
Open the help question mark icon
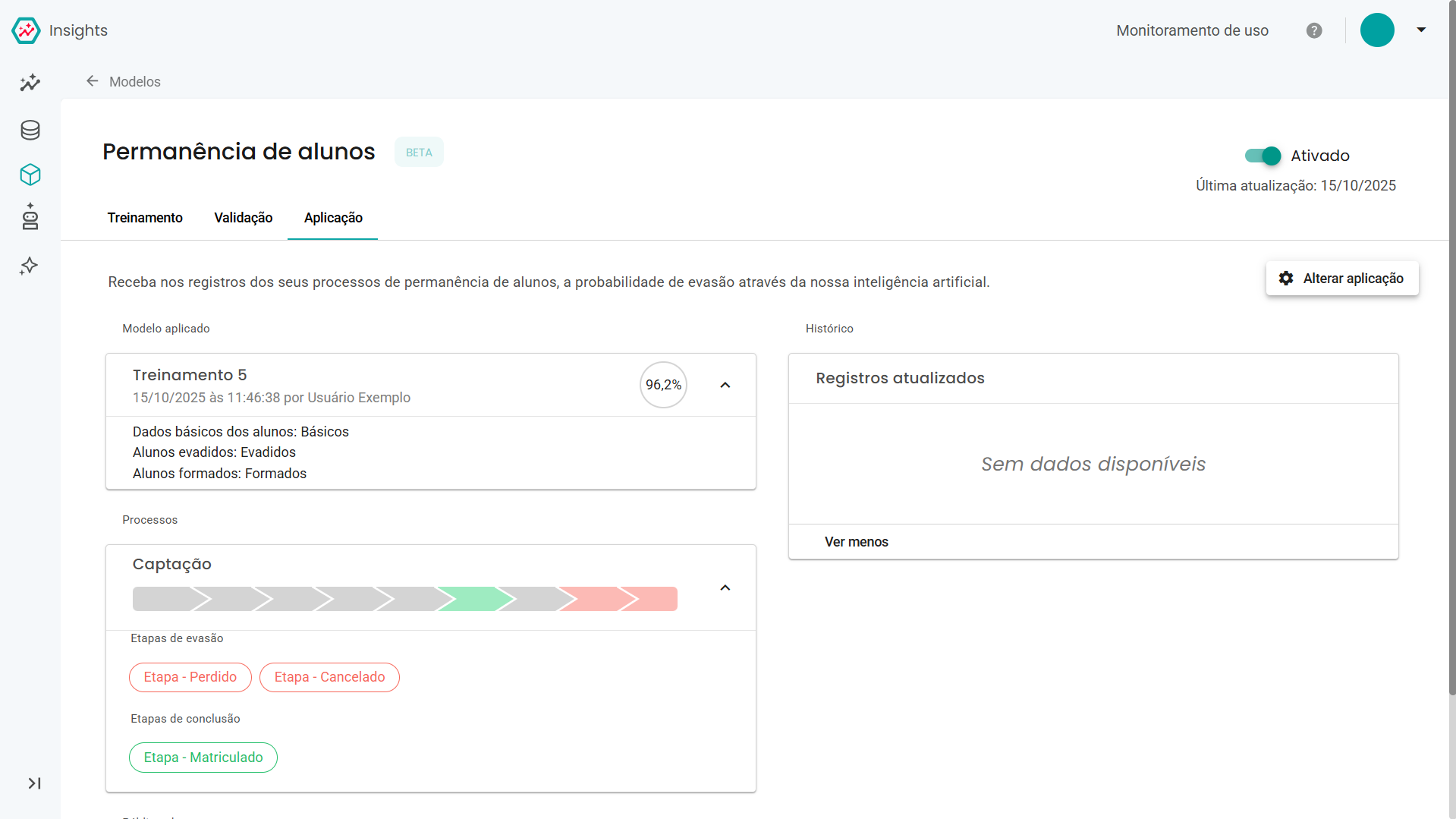tap(1314, 30)
